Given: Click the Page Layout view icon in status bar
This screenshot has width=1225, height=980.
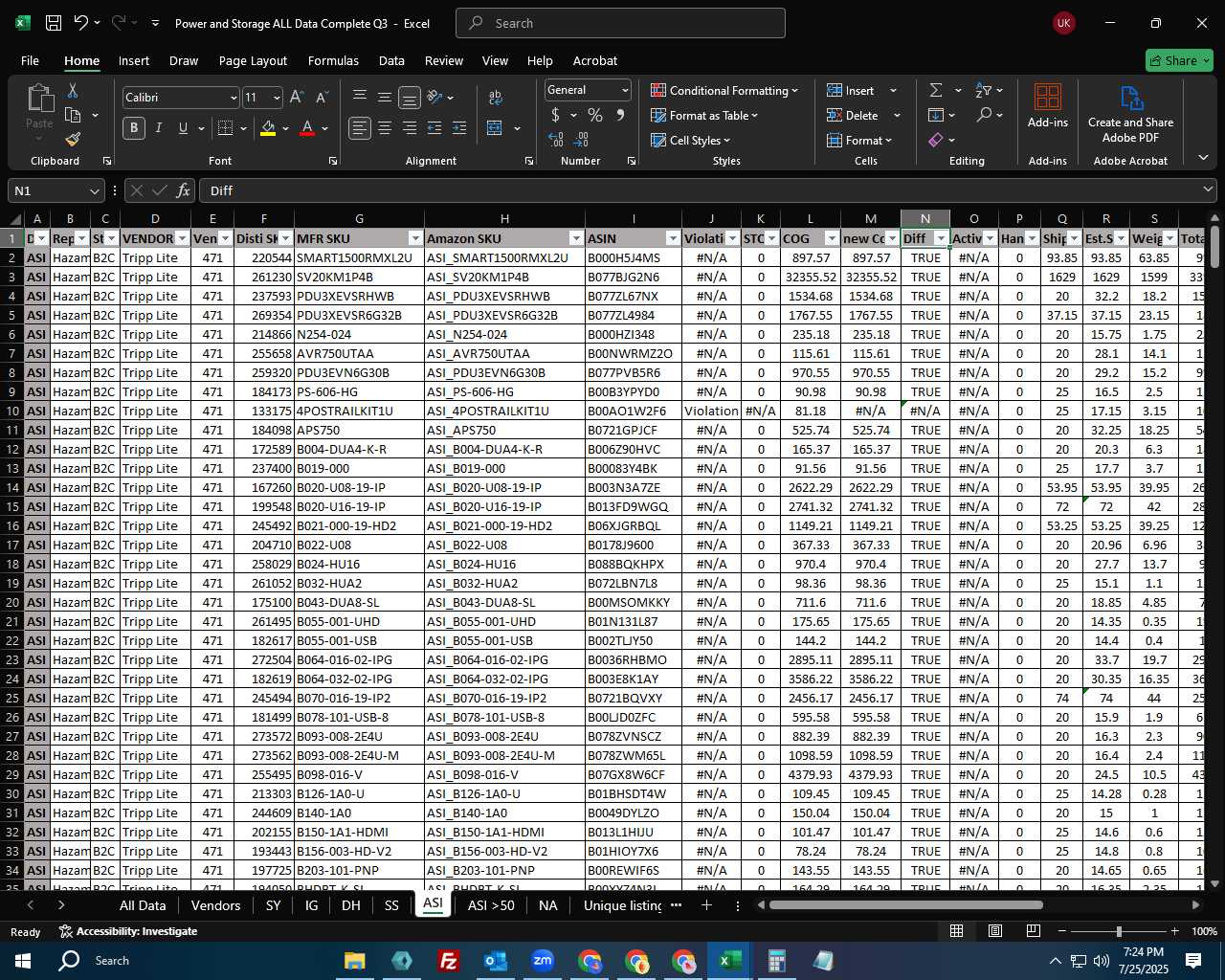Looking at the screenshot, I should [x=995, y=931].
